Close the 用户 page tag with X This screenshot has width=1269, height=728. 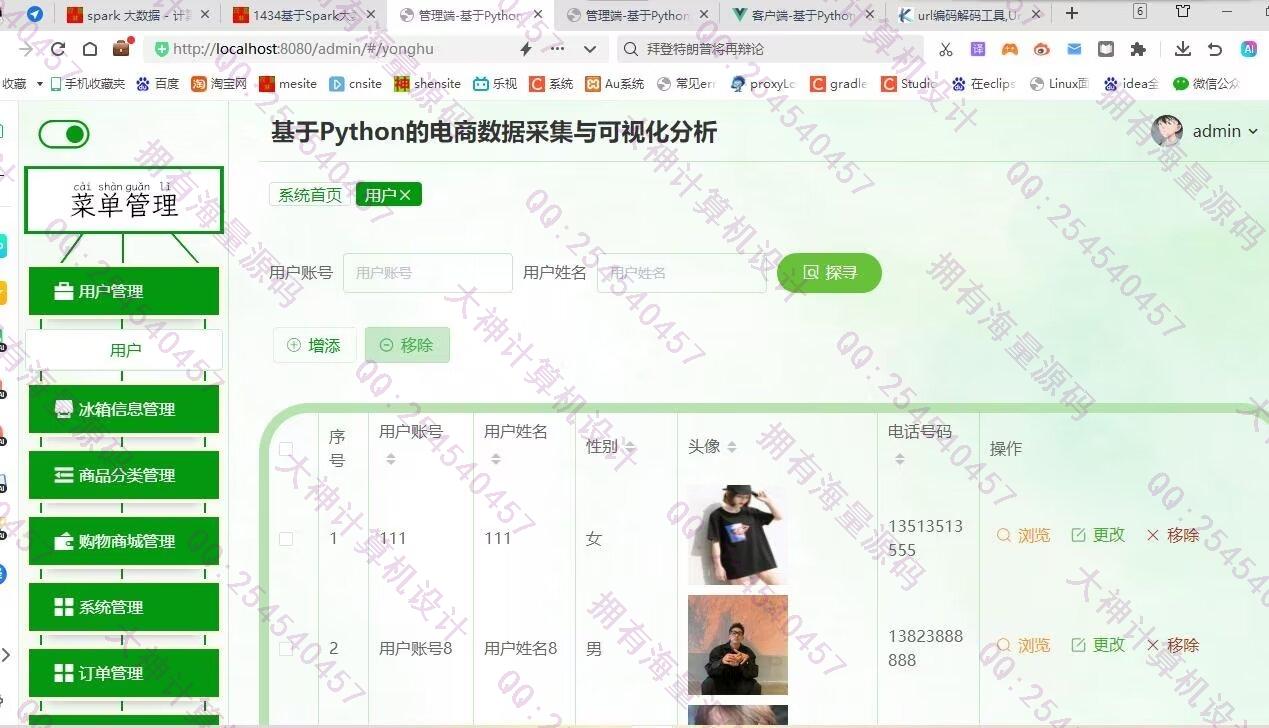tap(405, 195)
